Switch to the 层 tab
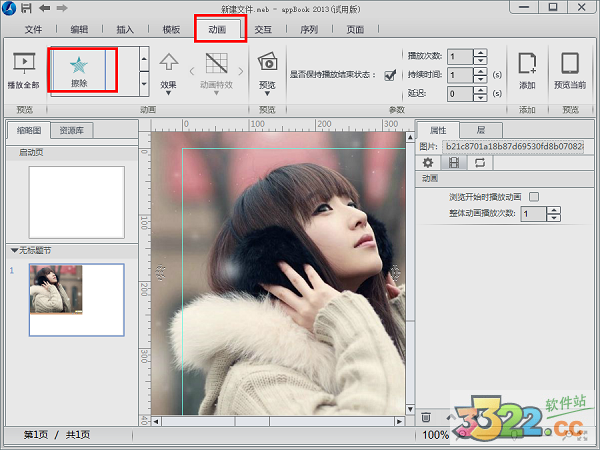Image resolution: width=600 pixels, height=450 pixels. tap(481, 130)
